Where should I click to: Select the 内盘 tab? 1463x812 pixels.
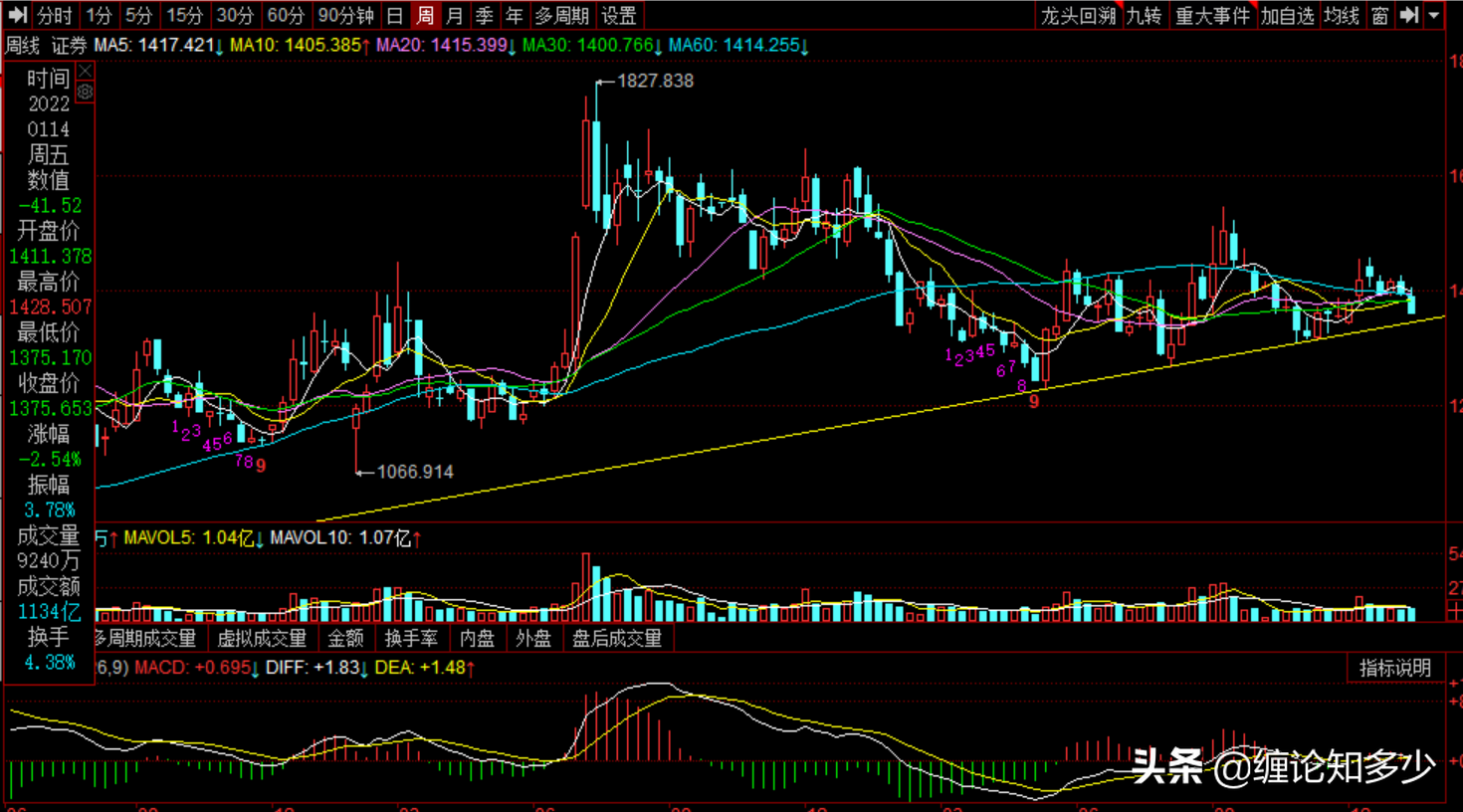pyautogui.click(x=477, y=638)
